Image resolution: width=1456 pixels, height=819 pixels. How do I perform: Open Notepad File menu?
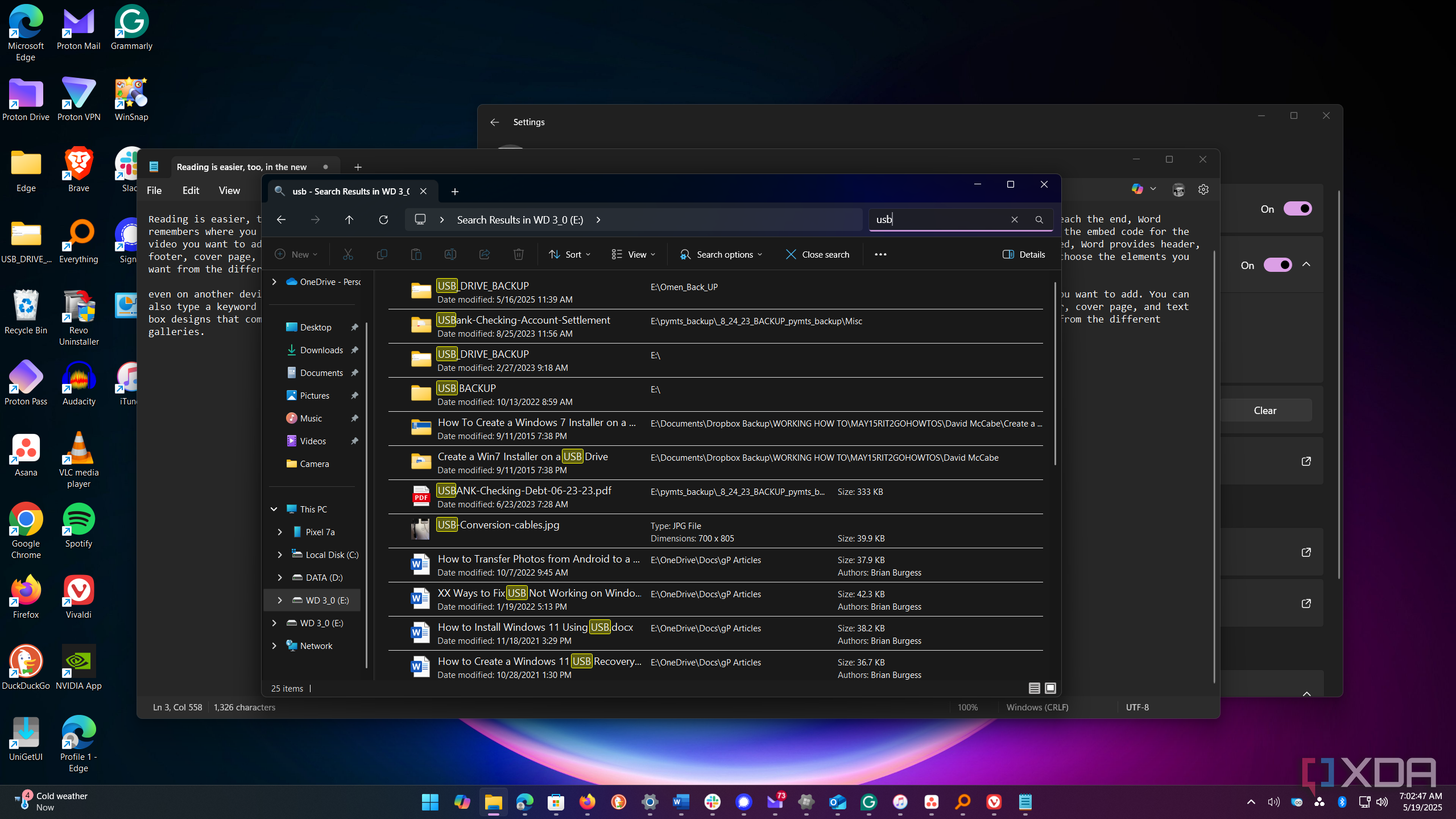click(154, 191)
